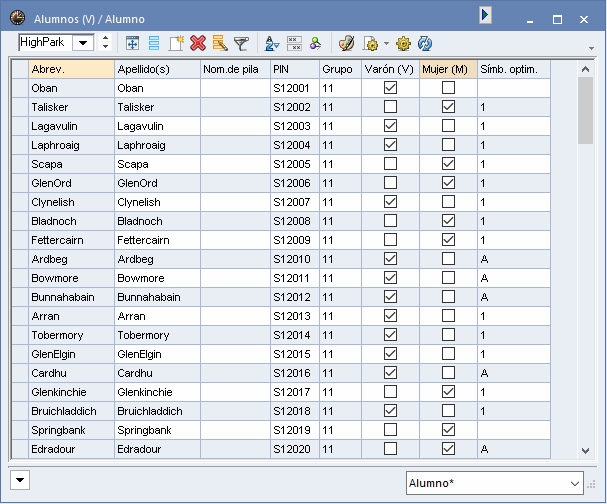The height and width of the screenshot is (504, 607).
Task: Expand the bottom-left arrow dropdown button
Action: (19, 479)
